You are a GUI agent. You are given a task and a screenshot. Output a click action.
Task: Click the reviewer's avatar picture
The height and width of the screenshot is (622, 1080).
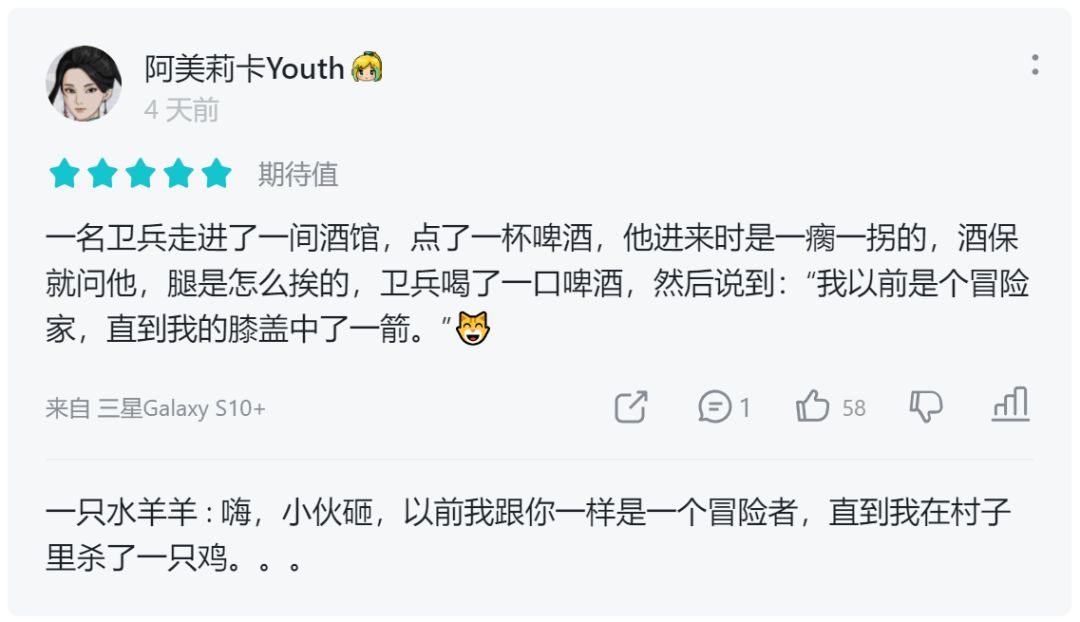click(x=84, y=84)
